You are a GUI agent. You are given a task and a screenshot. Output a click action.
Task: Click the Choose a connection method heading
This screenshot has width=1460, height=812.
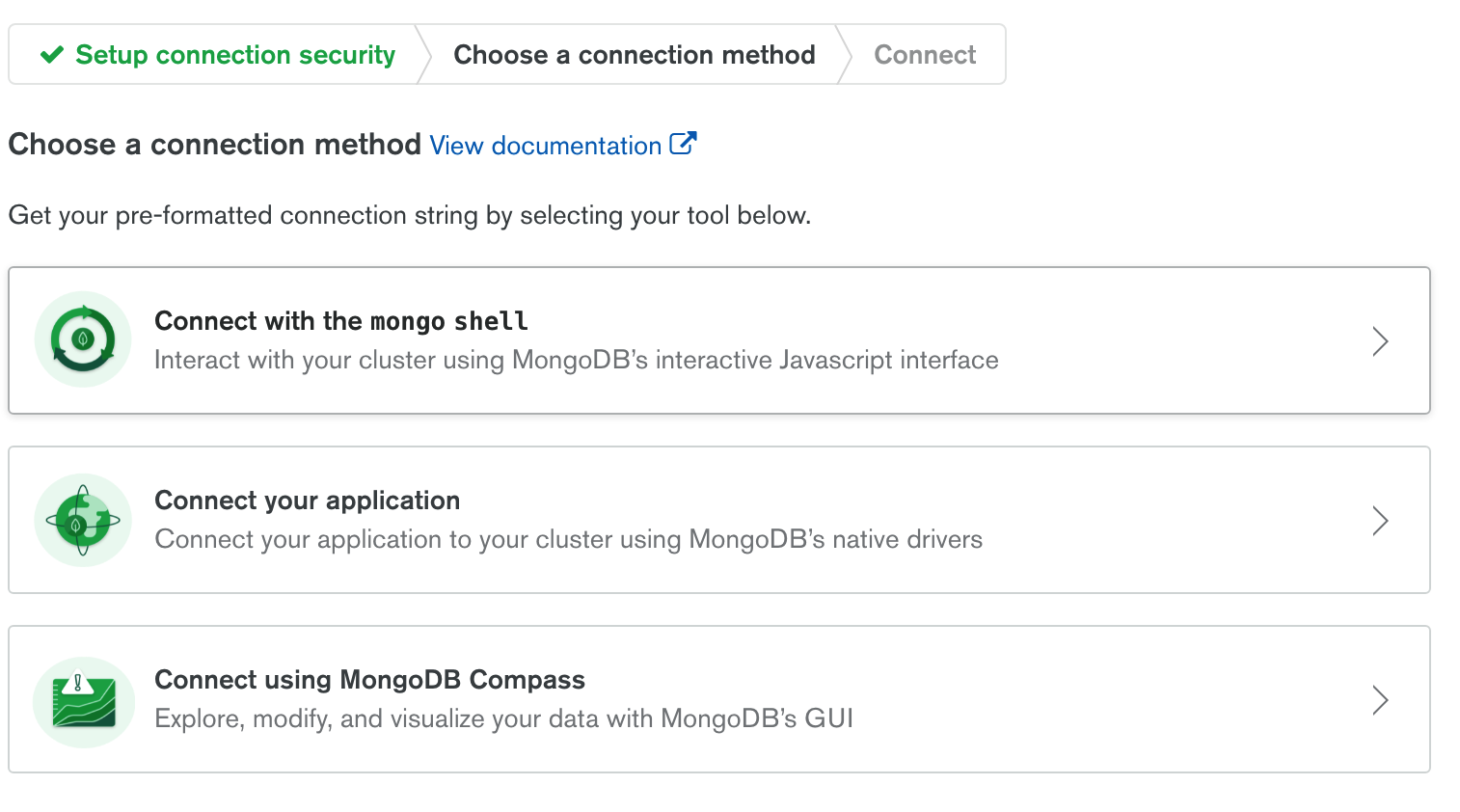click(x=215, y=145)
